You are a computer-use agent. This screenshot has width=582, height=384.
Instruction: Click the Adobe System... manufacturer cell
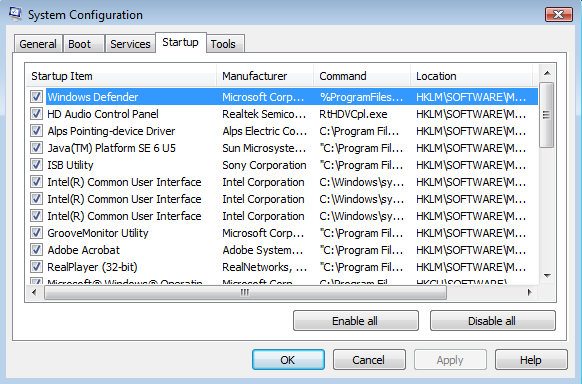tap(263, 250)
